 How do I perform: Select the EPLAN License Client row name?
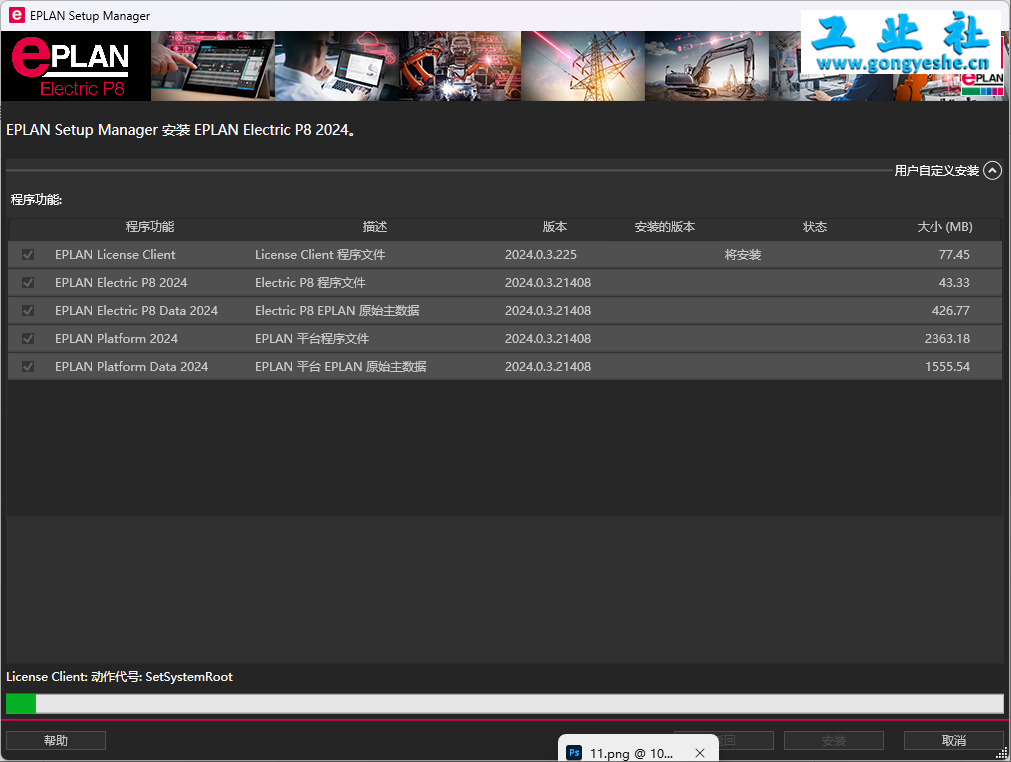pos(115,255)
